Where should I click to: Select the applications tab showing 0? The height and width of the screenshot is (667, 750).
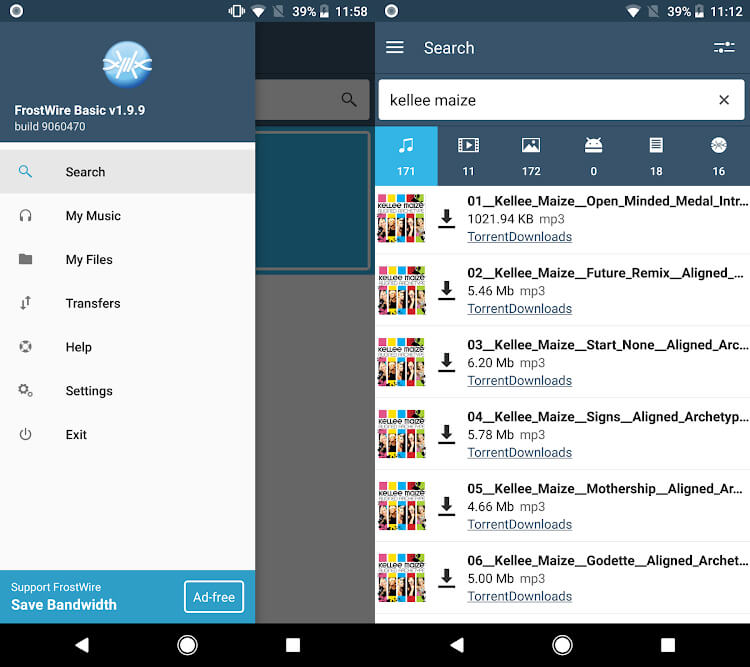tap(594, 156)
